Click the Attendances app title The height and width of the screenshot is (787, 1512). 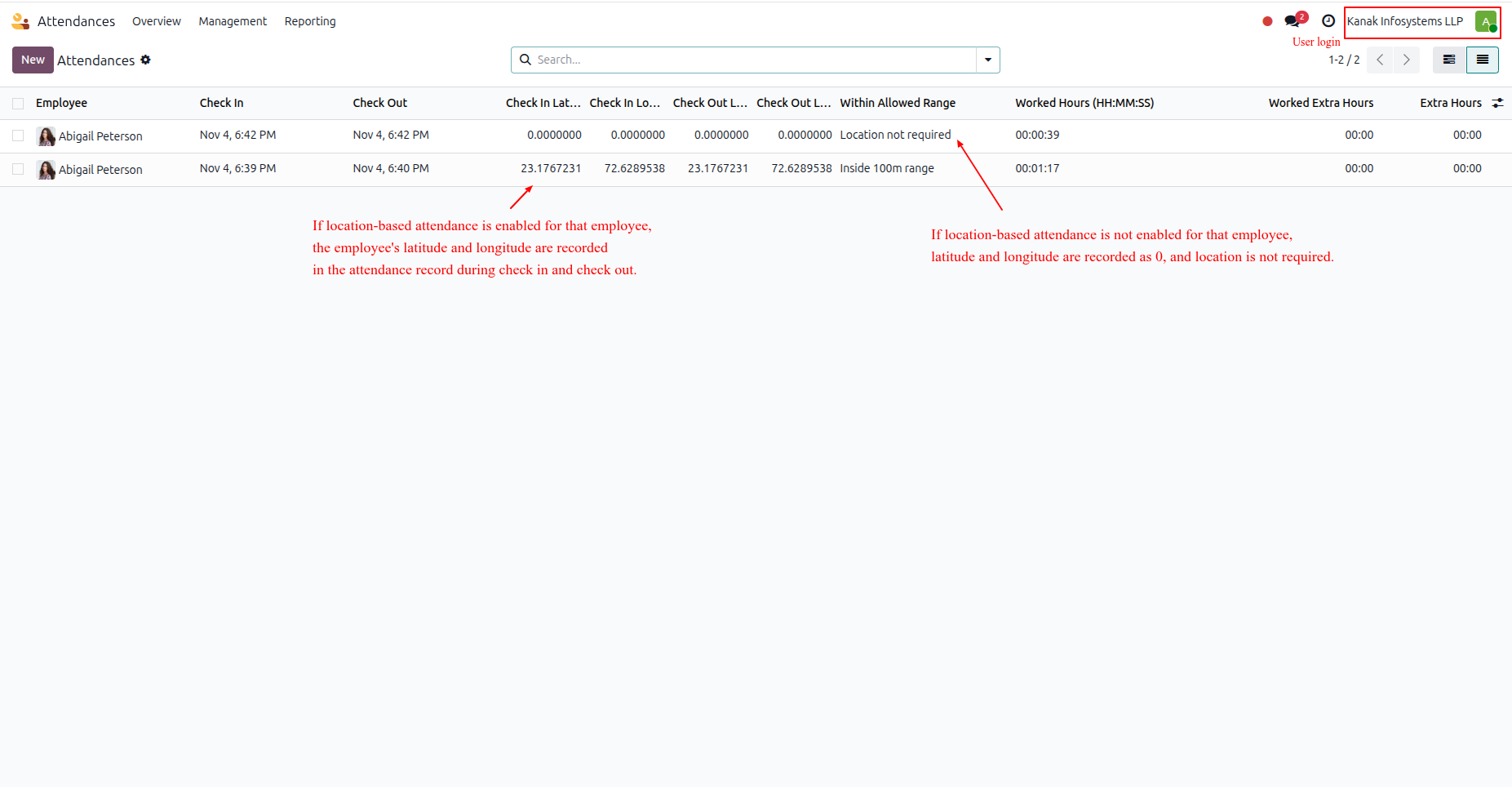point(76,21)
